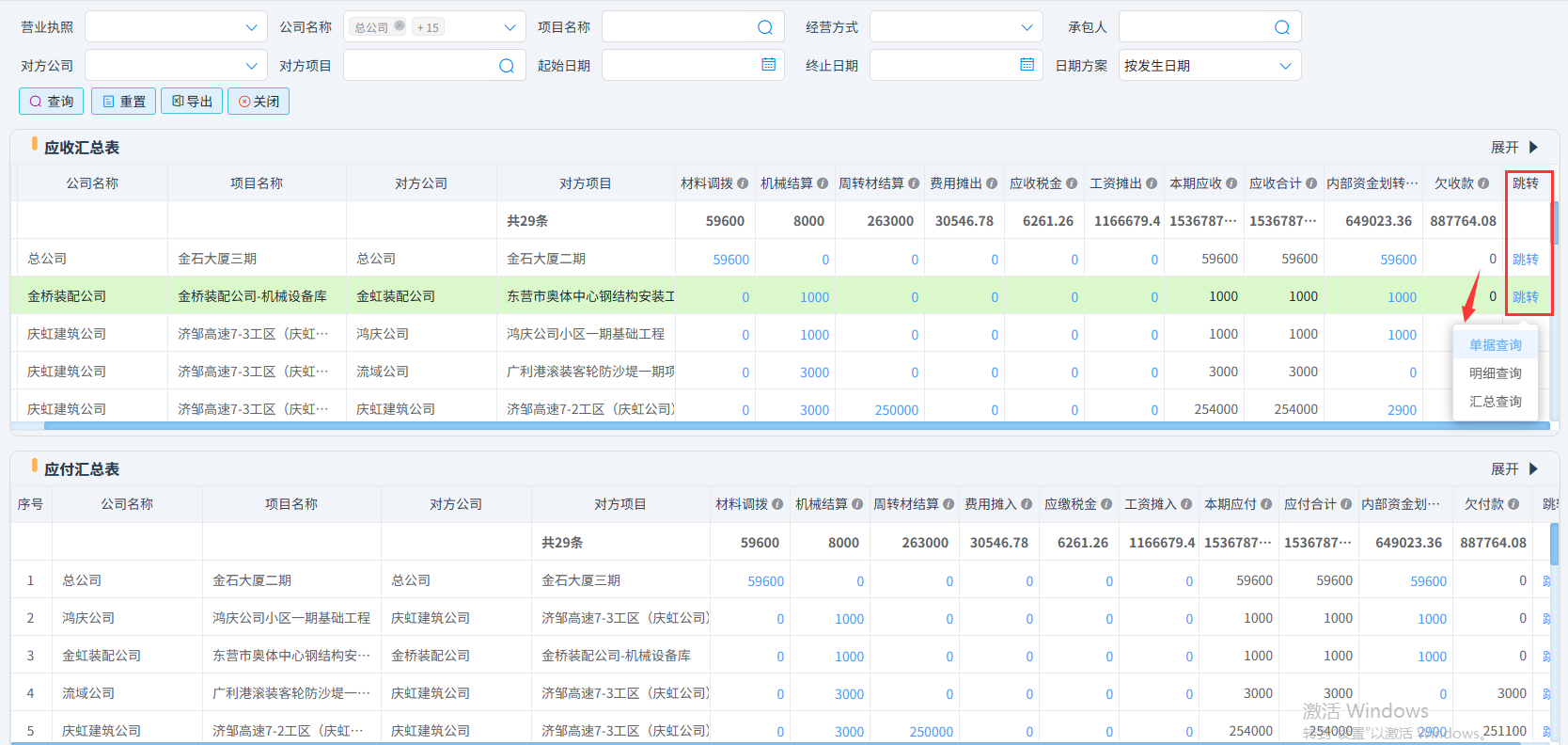Click the 导出 button
1568x745 pixels.
click(192, 102)
